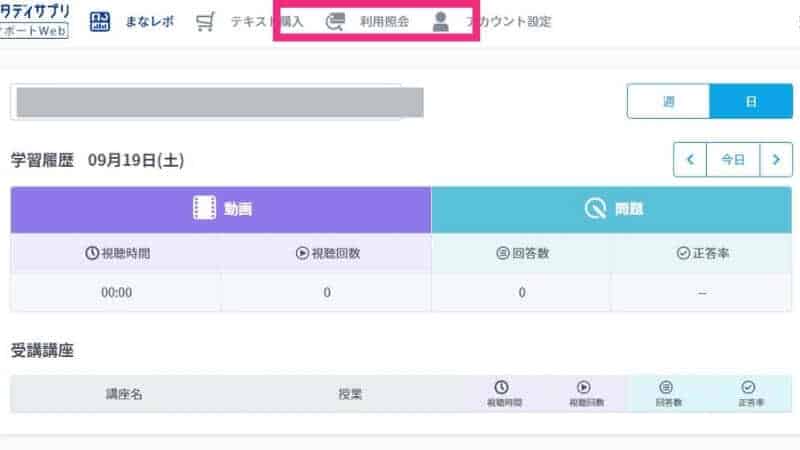
Task: Click the スタディサプリ logo
Action: tap(34, 20)
